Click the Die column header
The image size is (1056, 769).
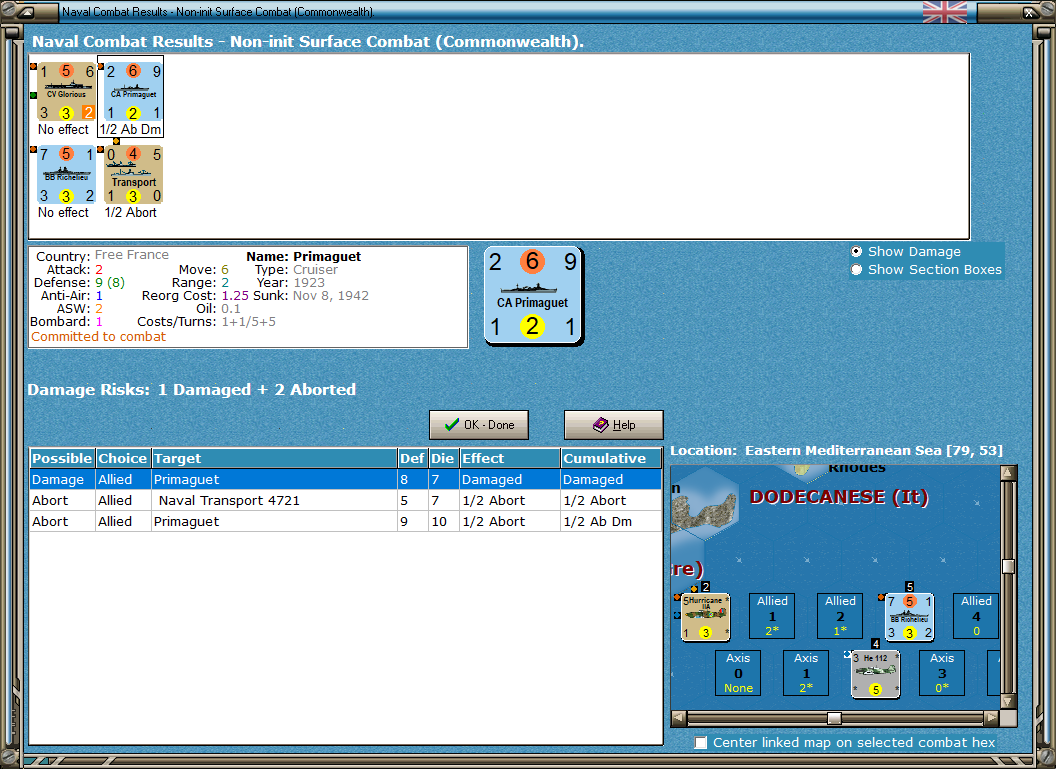(443, 458)
